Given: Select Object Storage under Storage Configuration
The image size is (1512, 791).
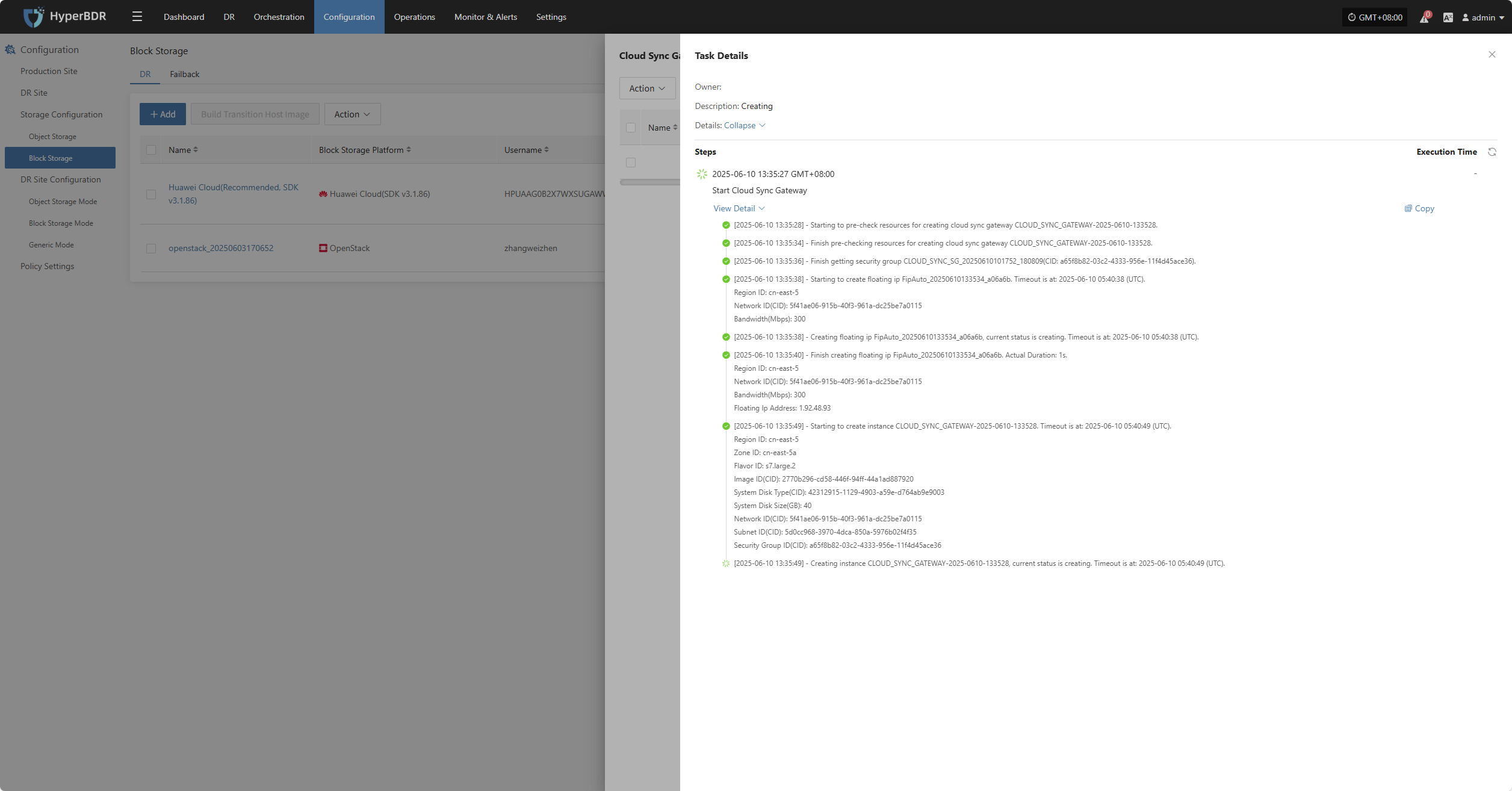Looking at the screenshot, I should click(52, 136).
